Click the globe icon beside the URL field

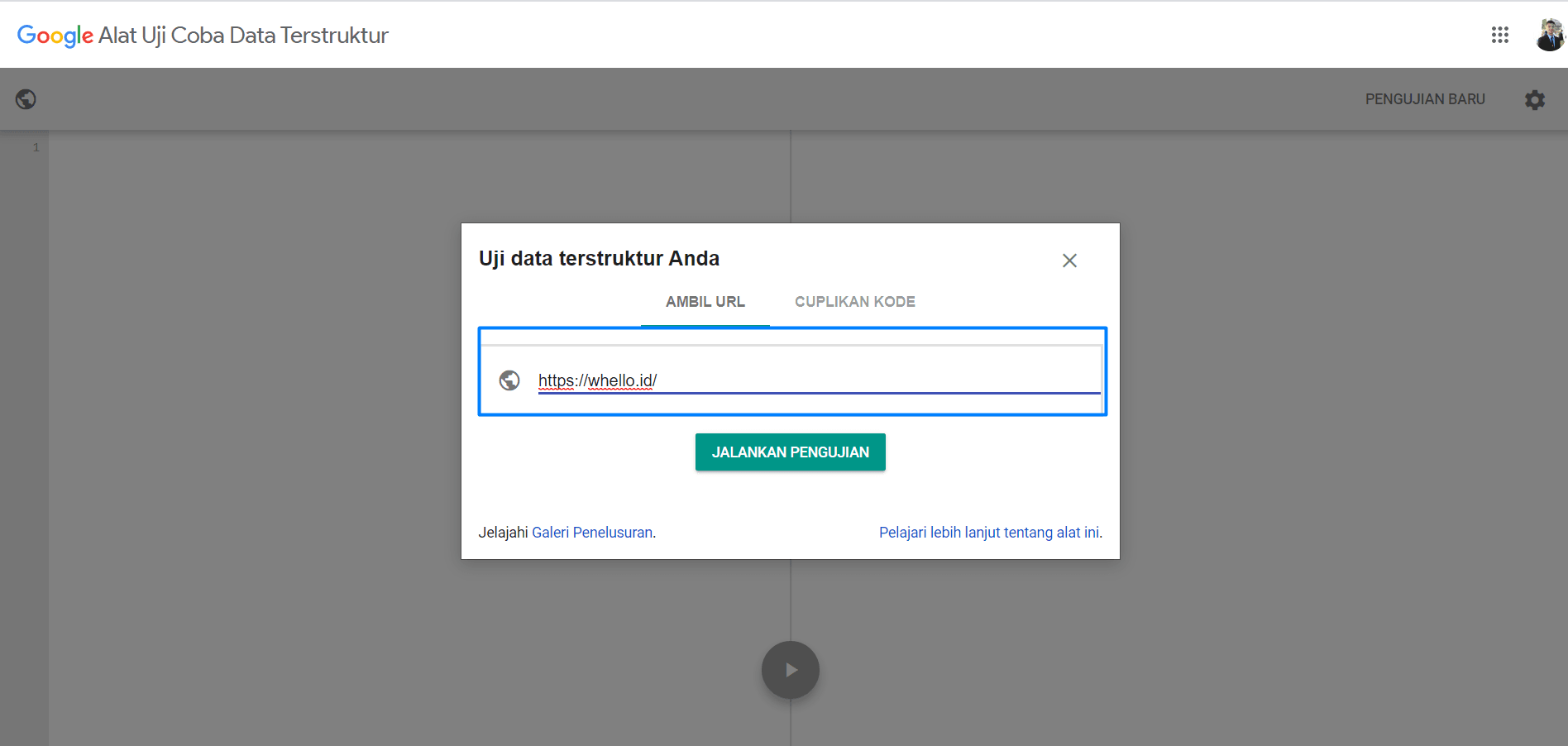click(x=509, y=380)
